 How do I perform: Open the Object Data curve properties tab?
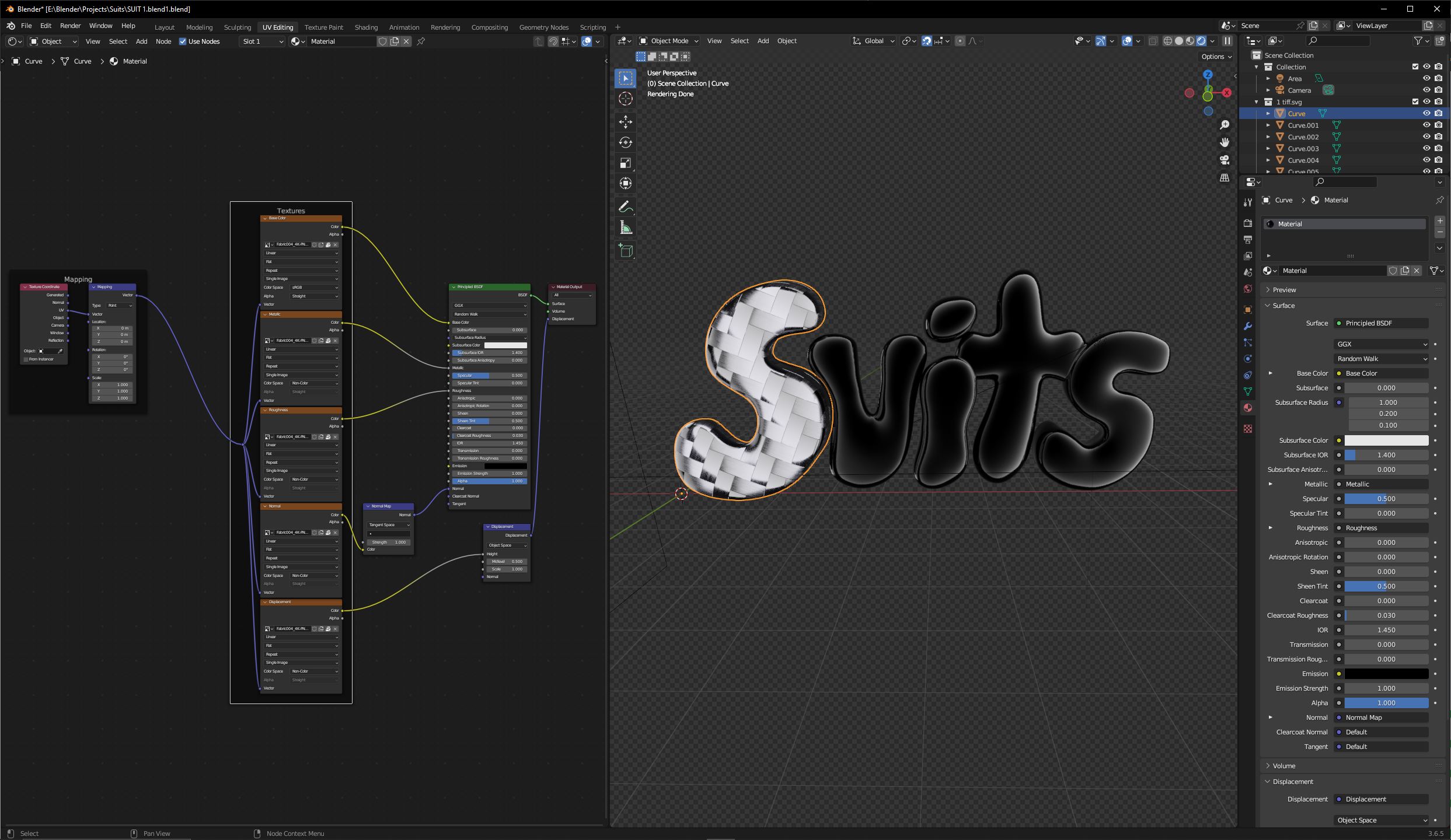(1248, 391)
